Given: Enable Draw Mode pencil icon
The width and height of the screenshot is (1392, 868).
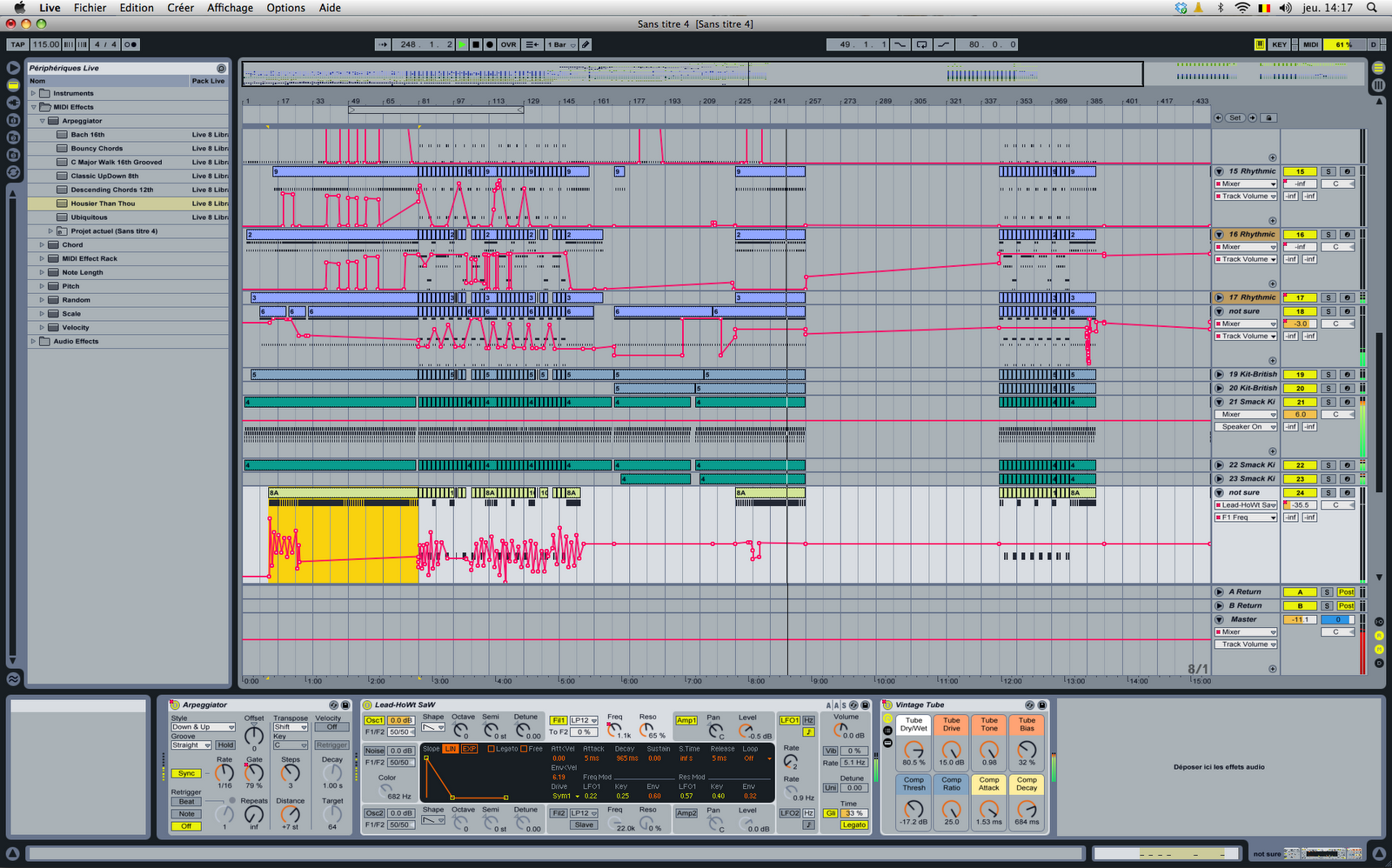Looking at the screenshot, I should click(586, 44).
